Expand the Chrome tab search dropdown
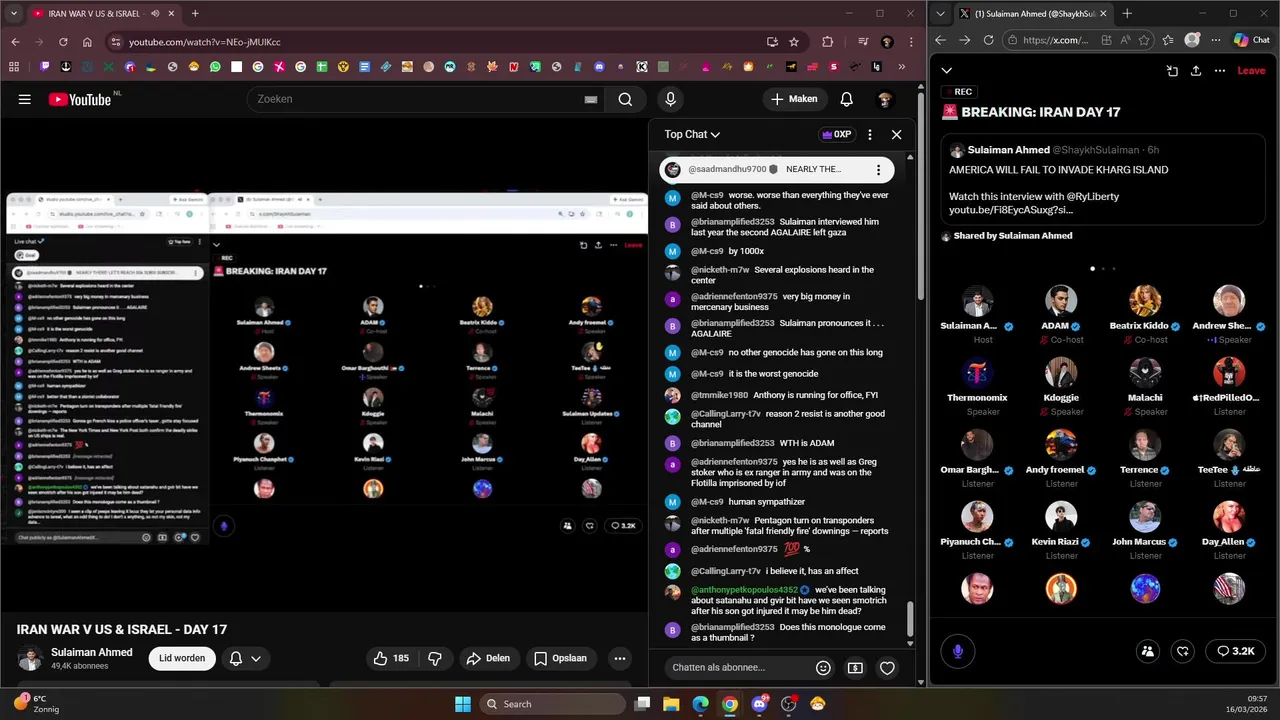The height and width of the screenshot is (720, 1280). click(x=12, y=14)
